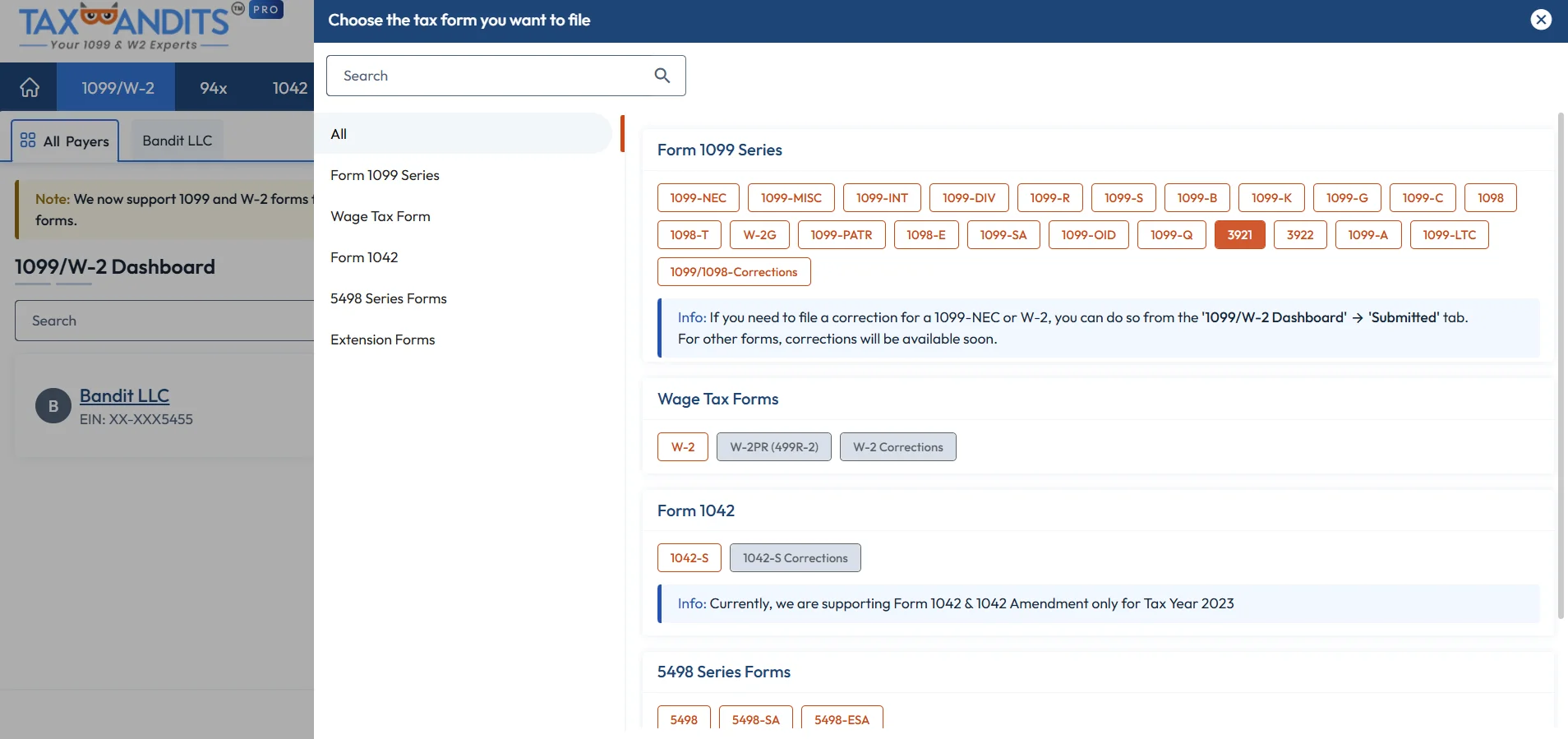
Task: Choose the 1099-OID form
Action: pos(1089,235)
